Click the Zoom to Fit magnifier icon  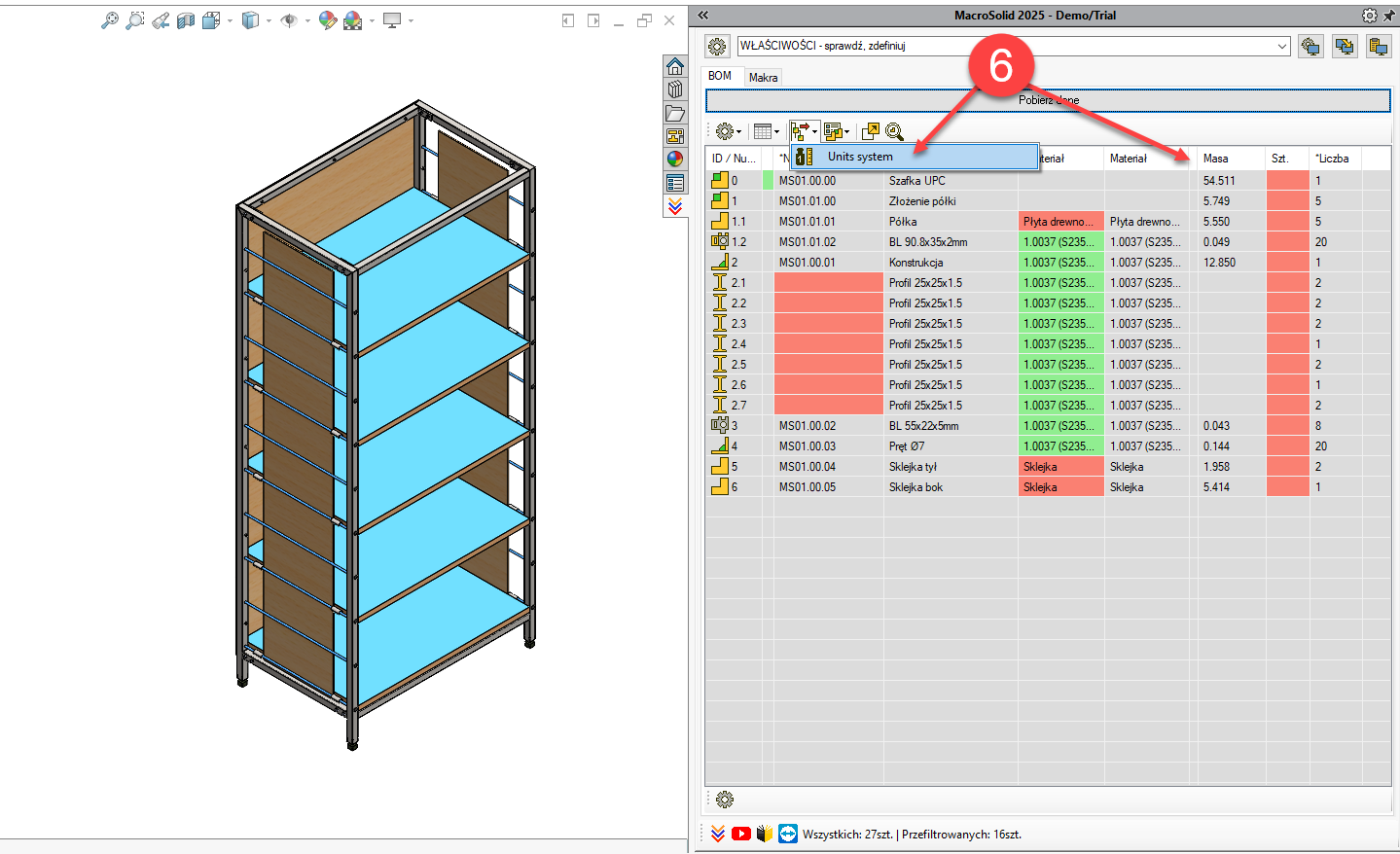[110, 20]
